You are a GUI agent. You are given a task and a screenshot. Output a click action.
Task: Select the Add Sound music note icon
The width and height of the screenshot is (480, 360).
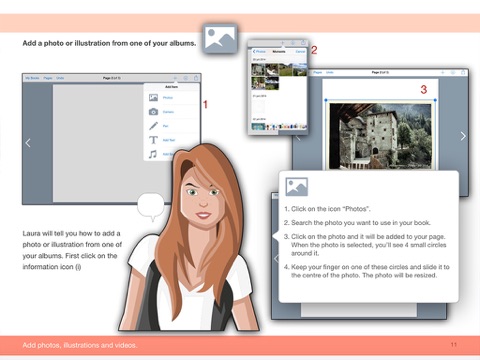[153, 154]
